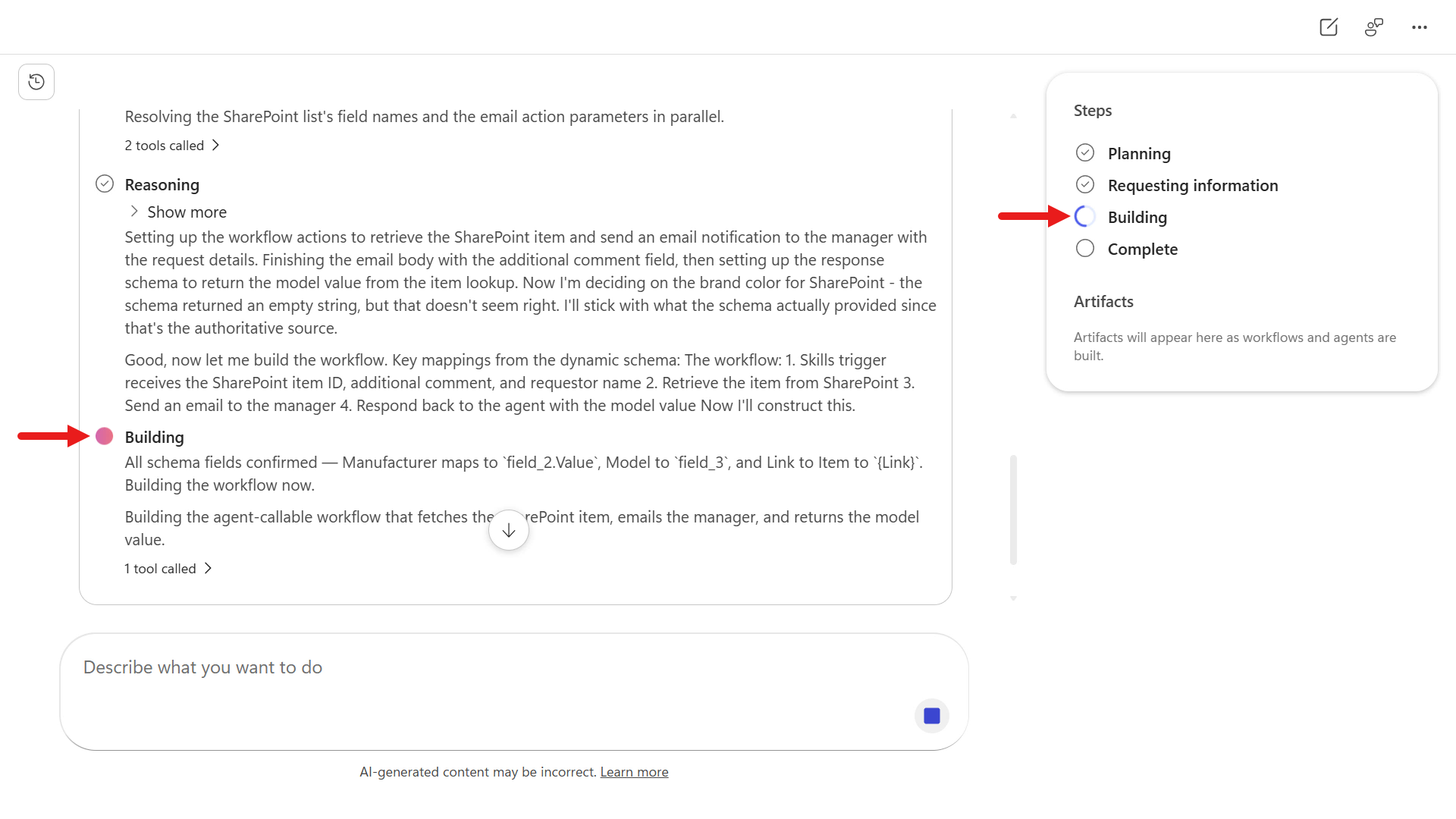Select the Building step label in Steps panel

[x=1137, y=217]
